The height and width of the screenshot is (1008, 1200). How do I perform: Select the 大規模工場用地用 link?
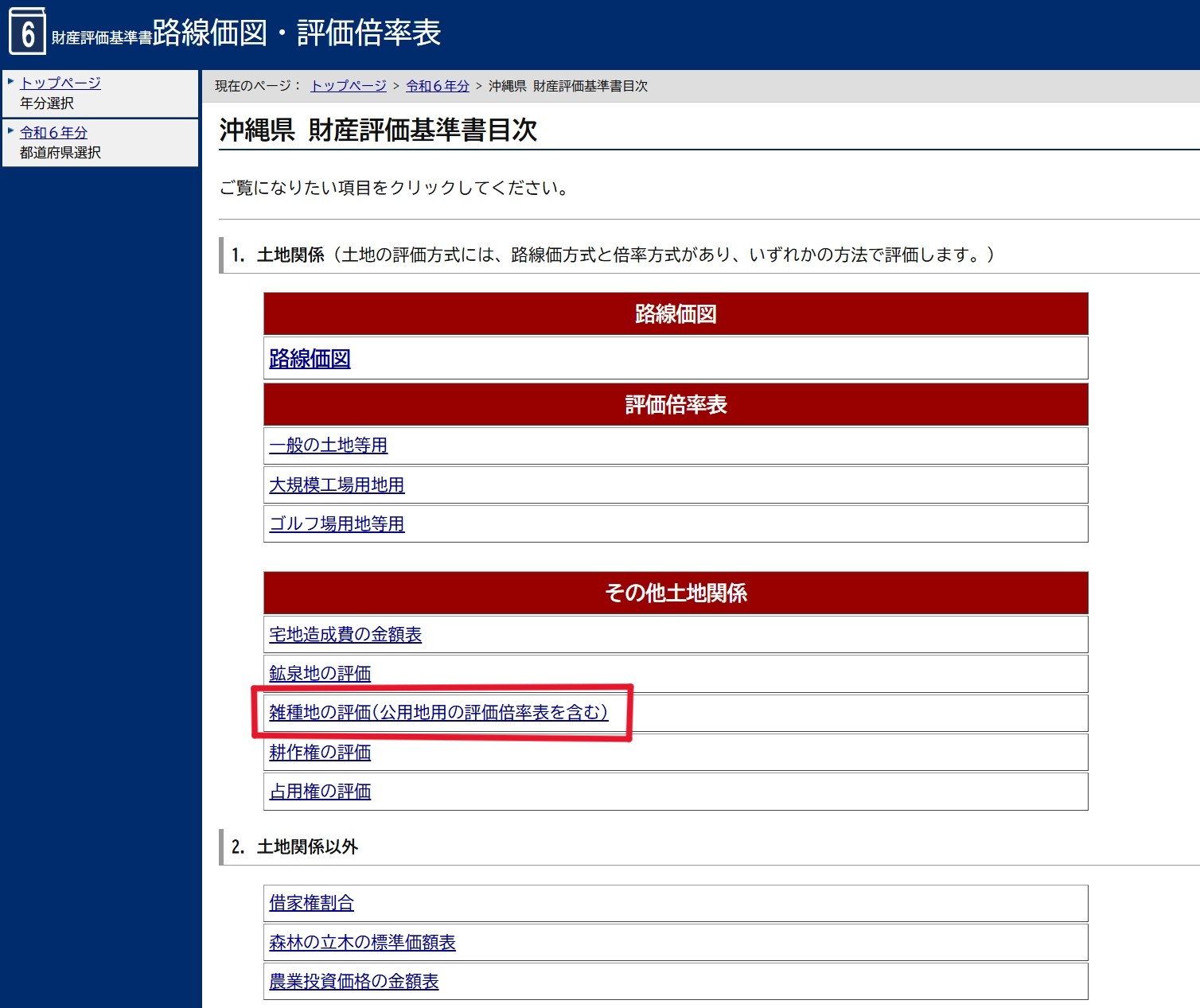click(x=337, y=485)
